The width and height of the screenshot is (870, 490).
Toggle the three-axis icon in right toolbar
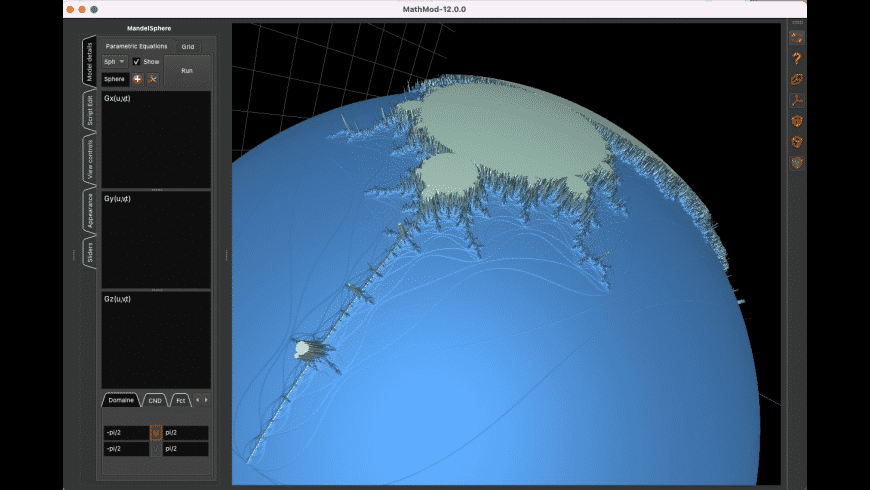797,100
